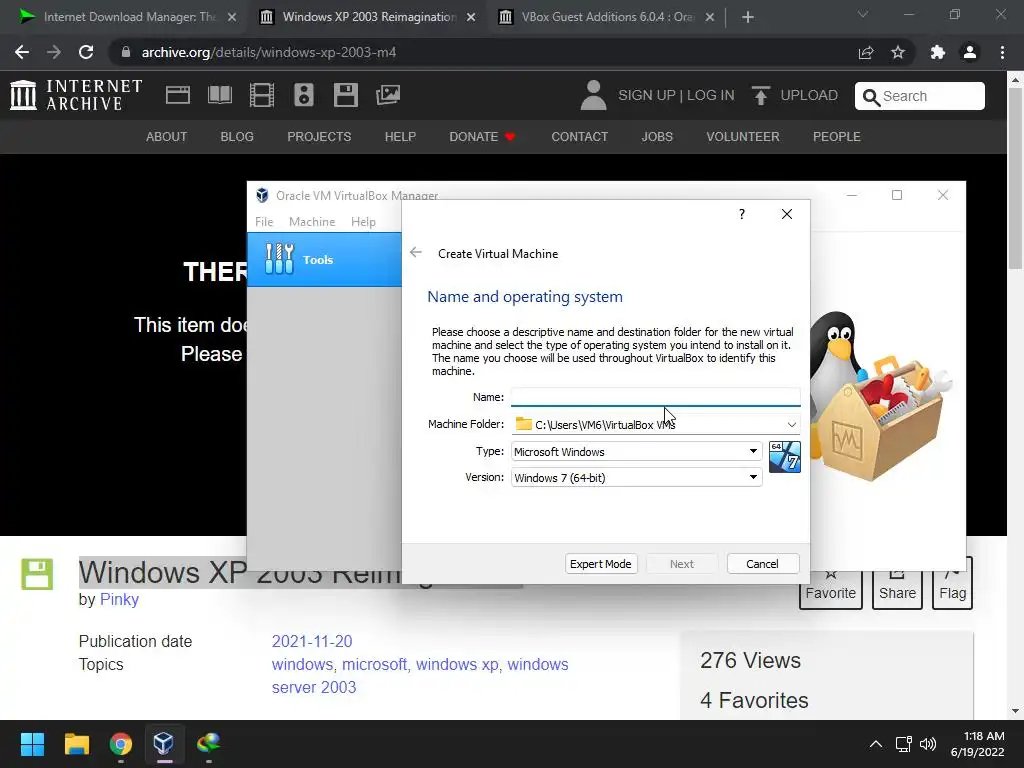Open the Machine menu in VirtualBox Manager
1024x768 pixels.
[x=312, y=221]
